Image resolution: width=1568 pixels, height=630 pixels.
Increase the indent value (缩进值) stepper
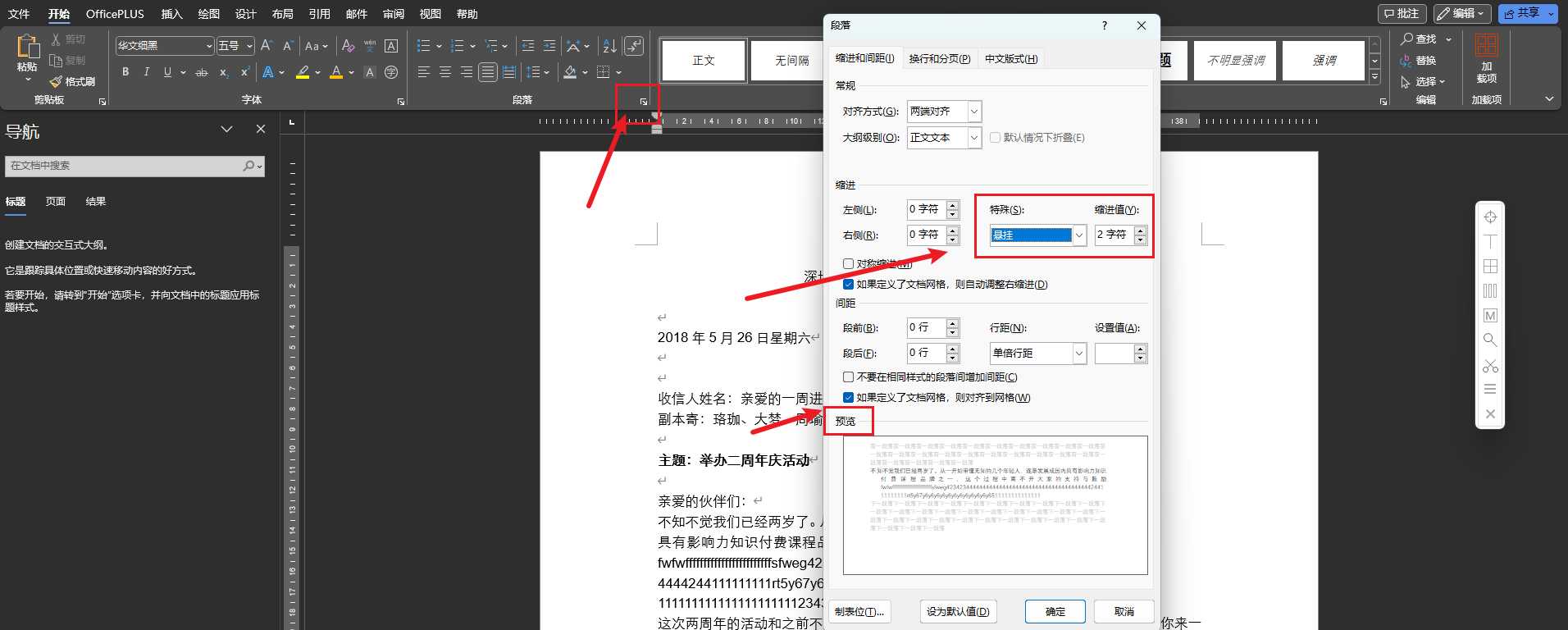click(x=1140, y=231)
